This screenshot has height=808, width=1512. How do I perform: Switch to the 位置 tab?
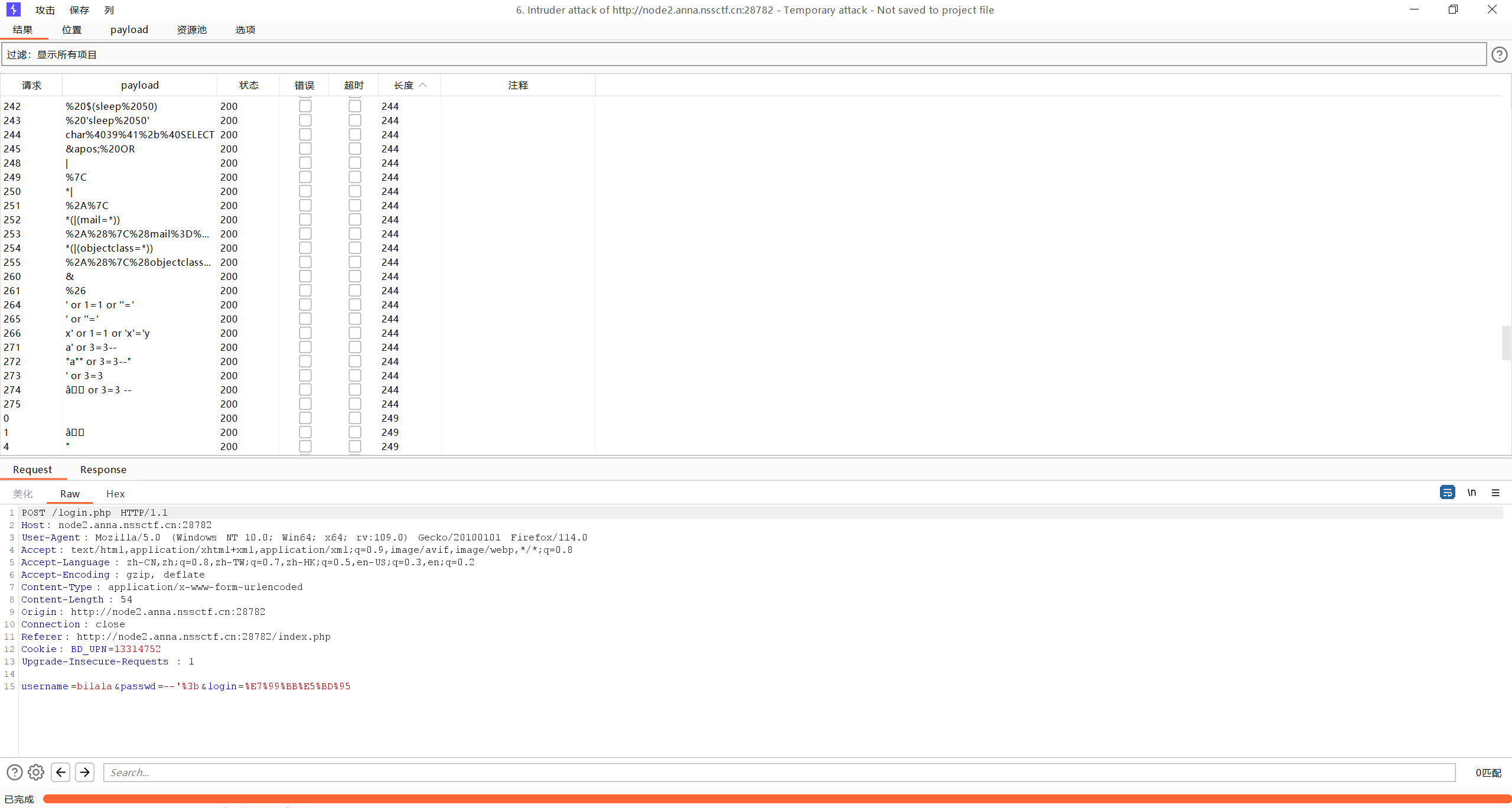(71, 30)
